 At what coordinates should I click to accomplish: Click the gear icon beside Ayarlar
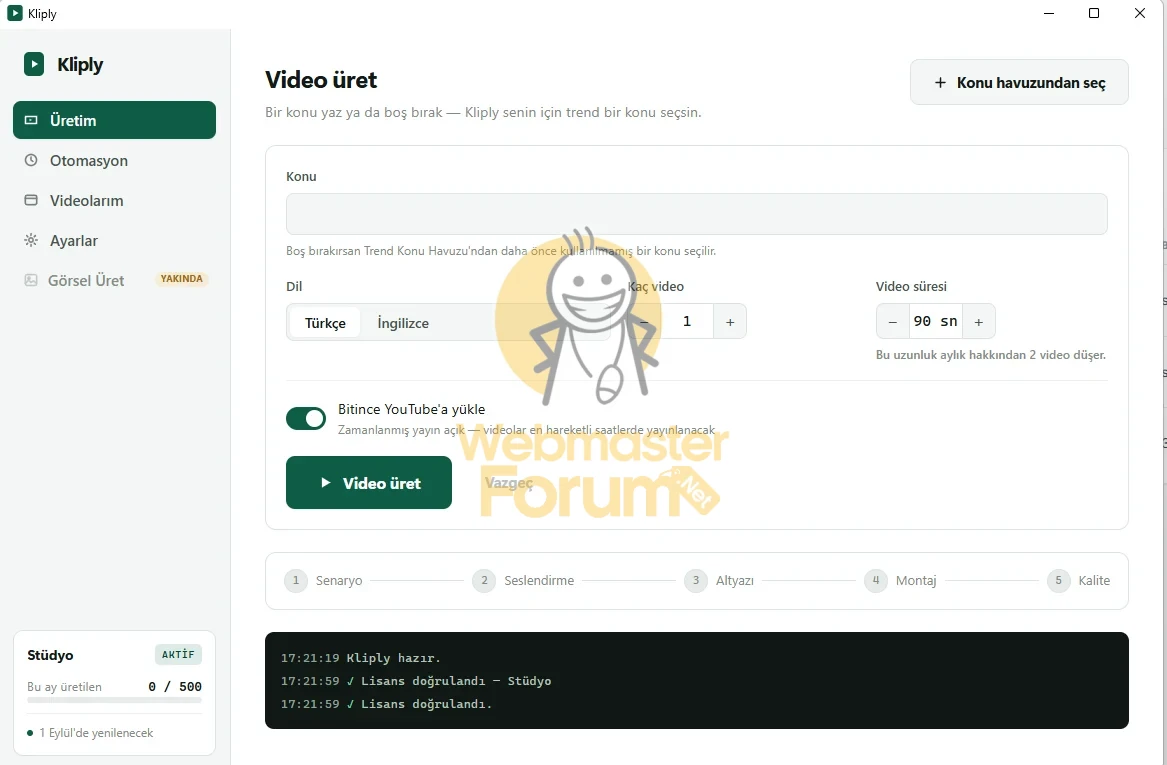[31, 240]
